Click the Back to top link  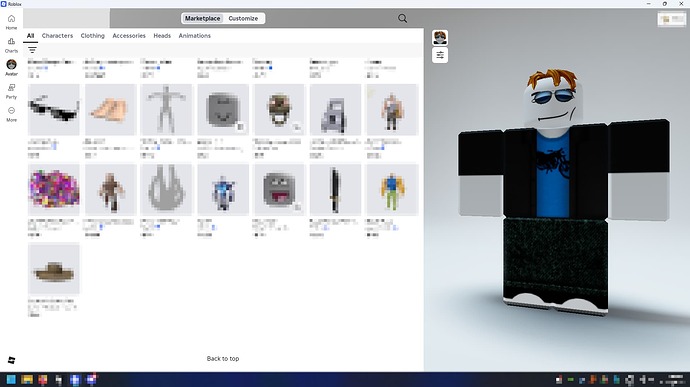pyautogui.click(x=223, y=358)
